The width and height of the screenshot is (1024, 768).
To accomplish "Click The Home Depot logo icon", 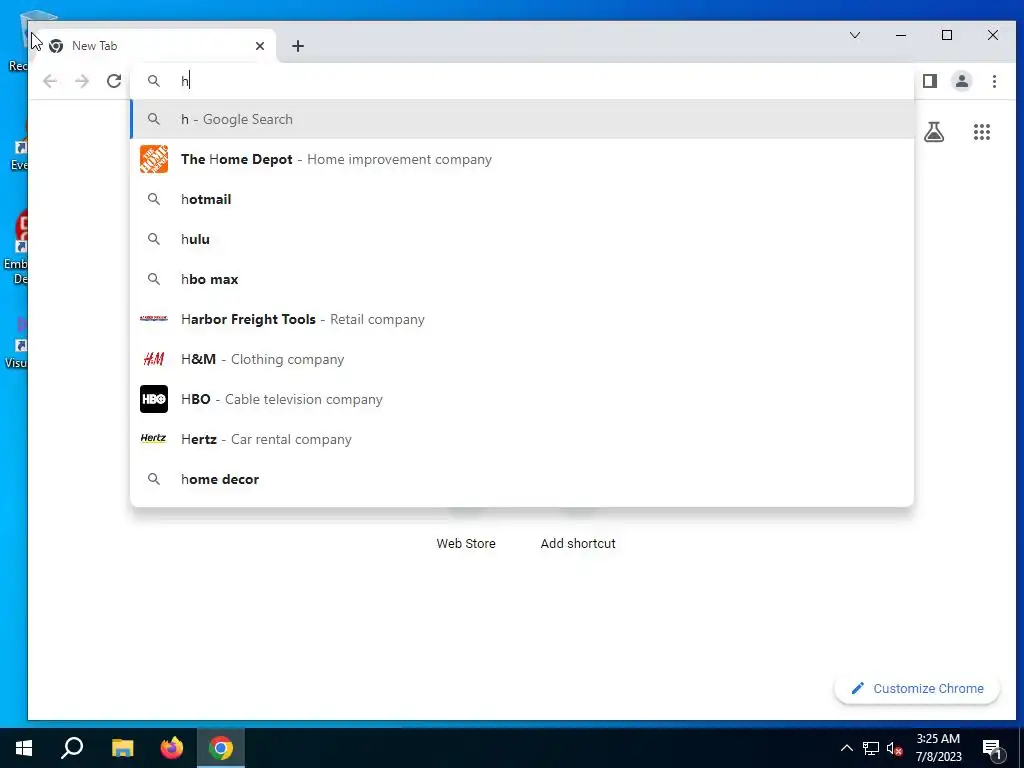I will pos(154,159).
